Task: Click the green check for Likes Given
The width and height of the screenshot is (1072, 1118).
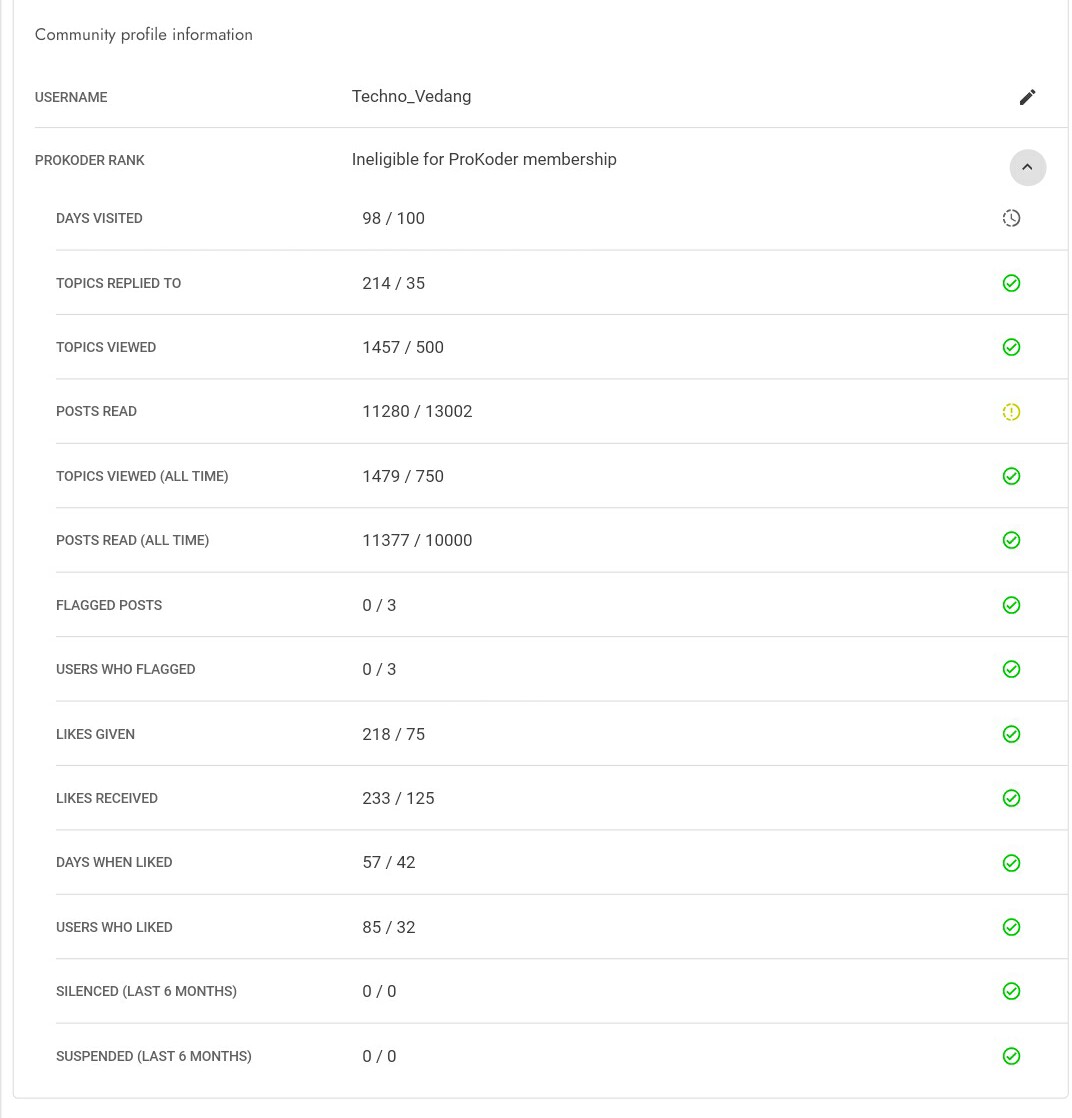Action: point(1011,734)
